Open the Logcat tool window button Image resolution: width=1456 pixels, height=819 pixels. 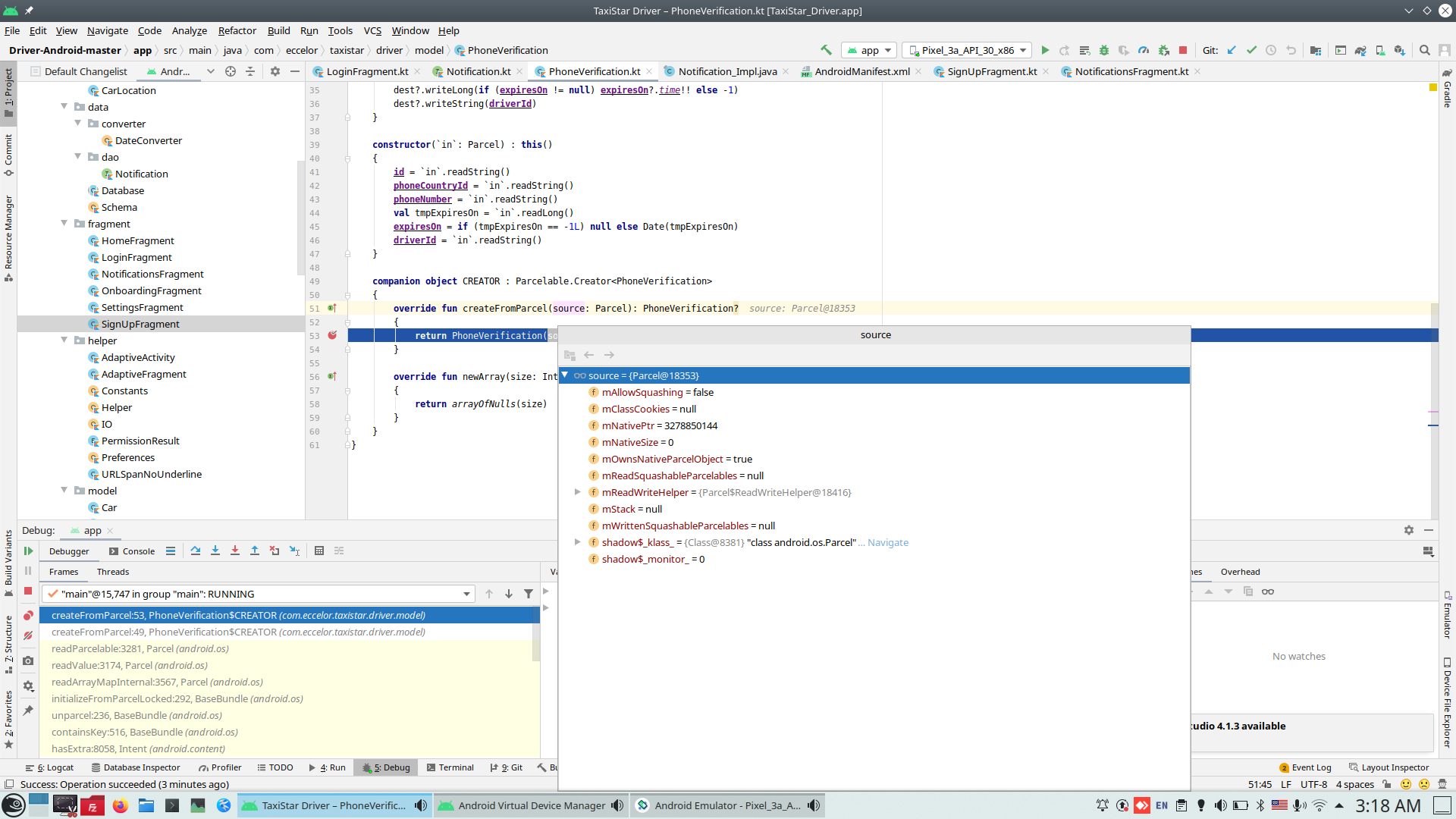pos(51,767)
